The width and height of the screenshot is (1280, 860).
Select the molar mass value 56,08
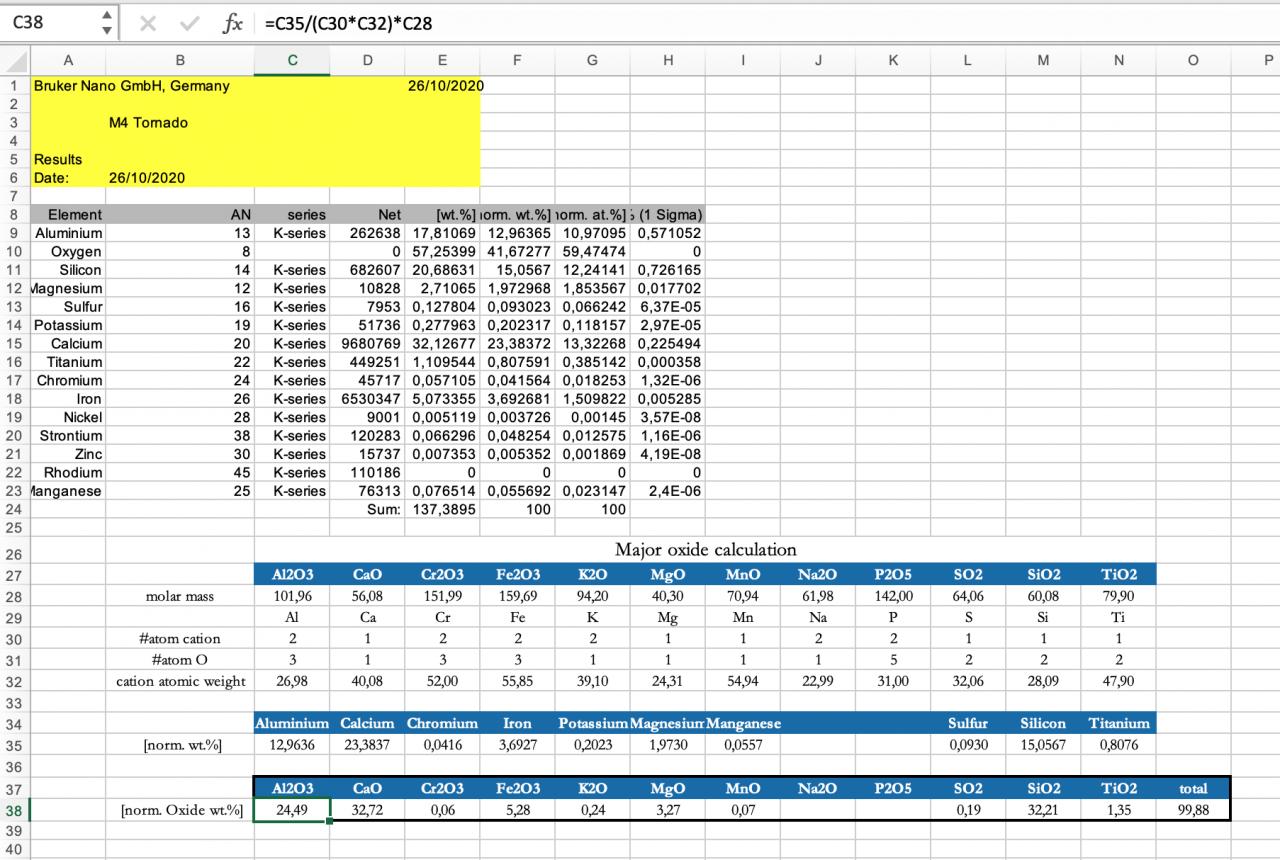(x=367, y=596)
